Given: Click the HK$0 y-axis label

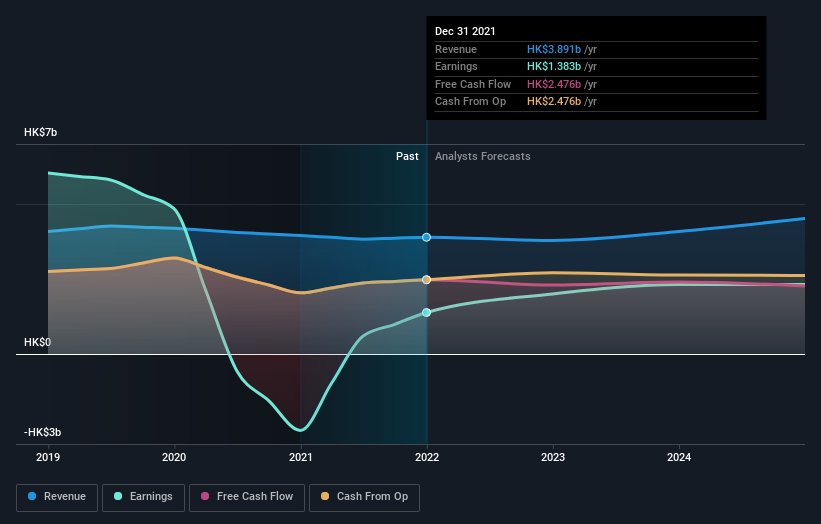Looking at the screenshot, I should click(37, 342).
